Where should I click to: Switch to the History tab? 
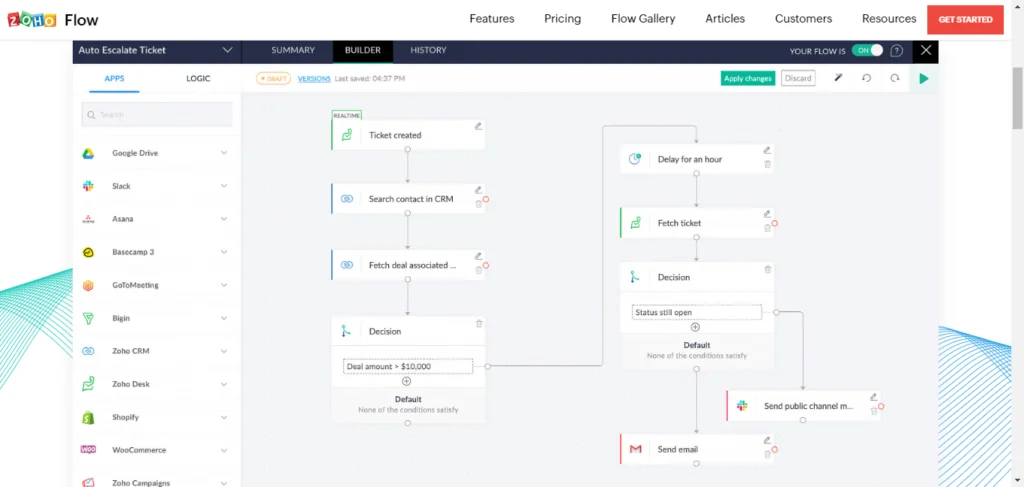point(428,50)
